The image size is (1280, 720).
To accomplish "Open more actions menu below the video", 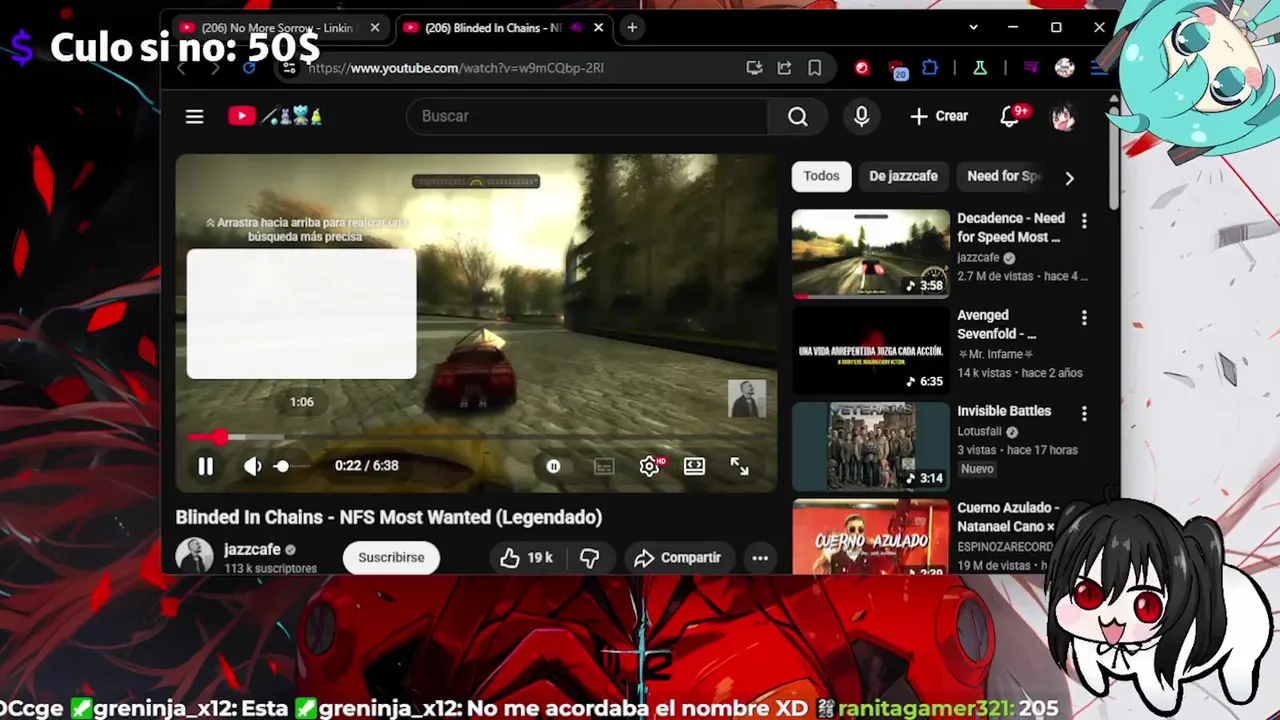I will (760, 558).
